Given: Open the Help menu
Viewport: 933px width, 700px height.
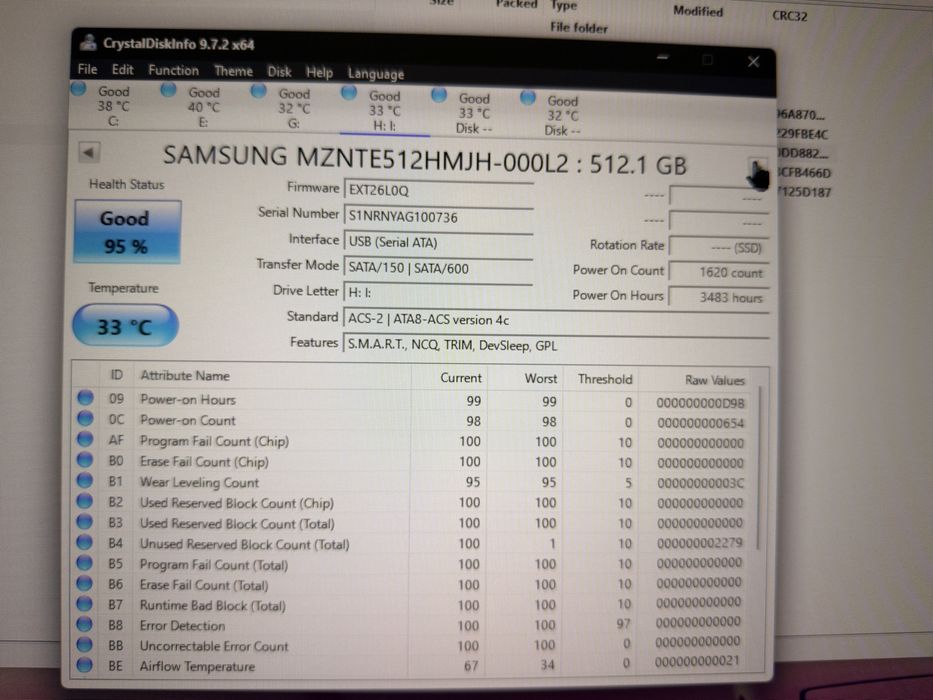Looking at the screenshot, I should [319, 73].
